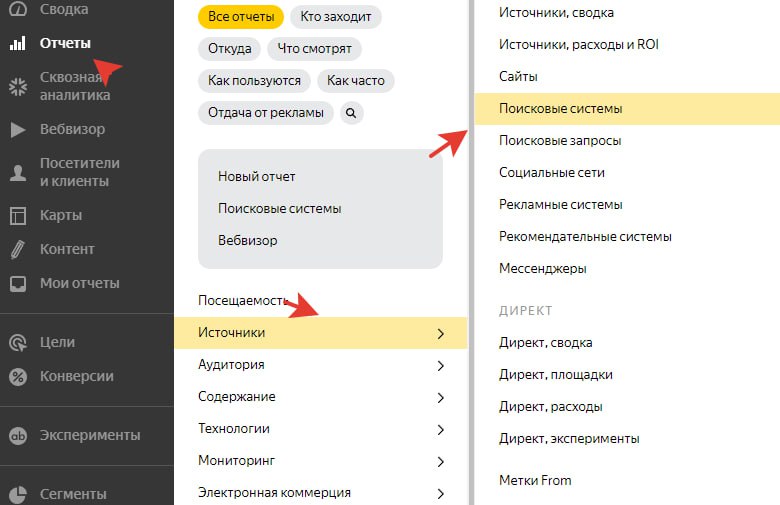Expand the Аудитория submenu chevron
Image resolution: width=780 pixels, height=505 pixels.
[x=440, y=366]
